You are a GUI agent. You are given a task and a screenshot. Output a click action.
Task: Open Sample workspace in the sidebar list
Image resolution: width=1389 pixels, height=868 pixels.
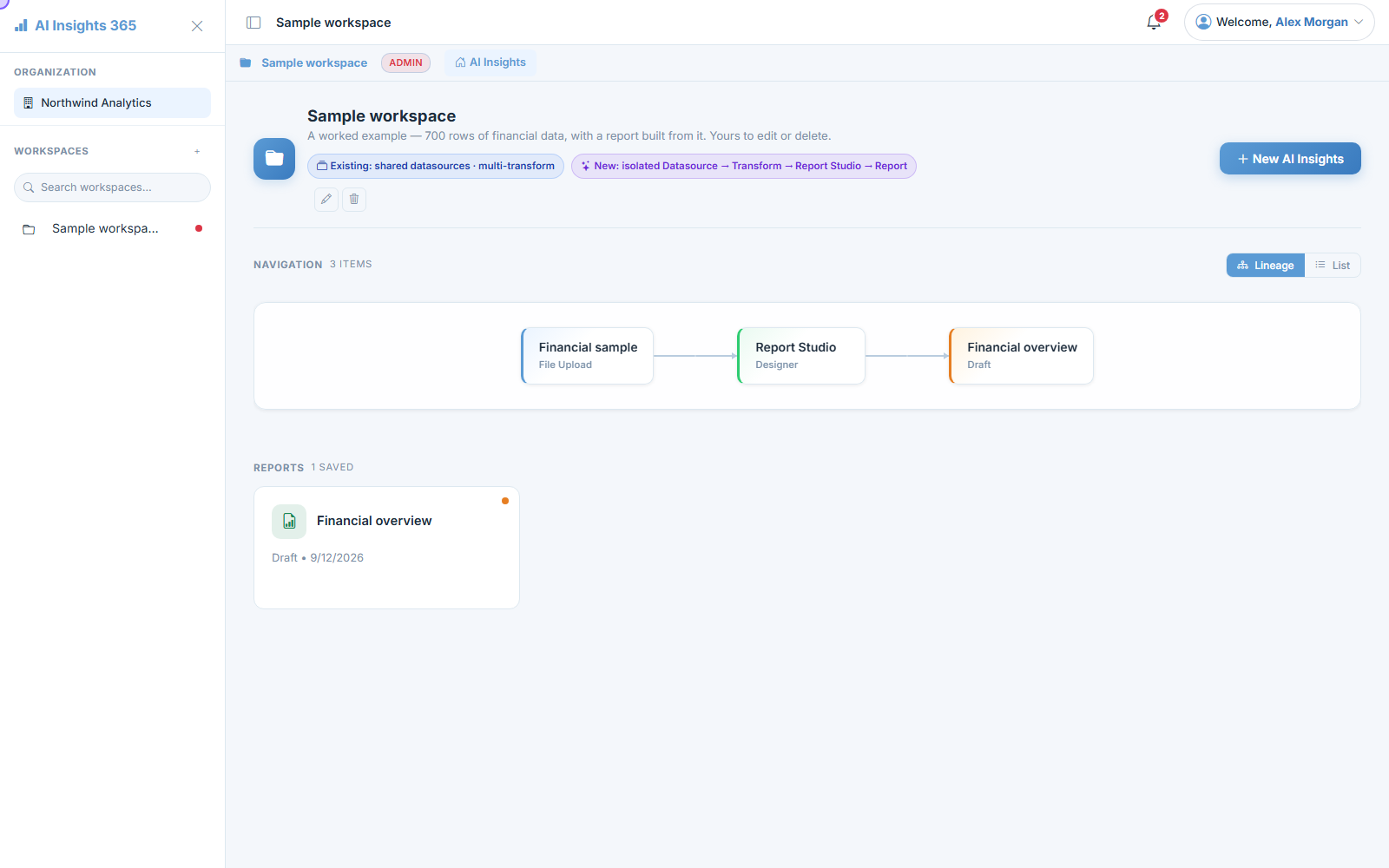(x=112, y=228)
